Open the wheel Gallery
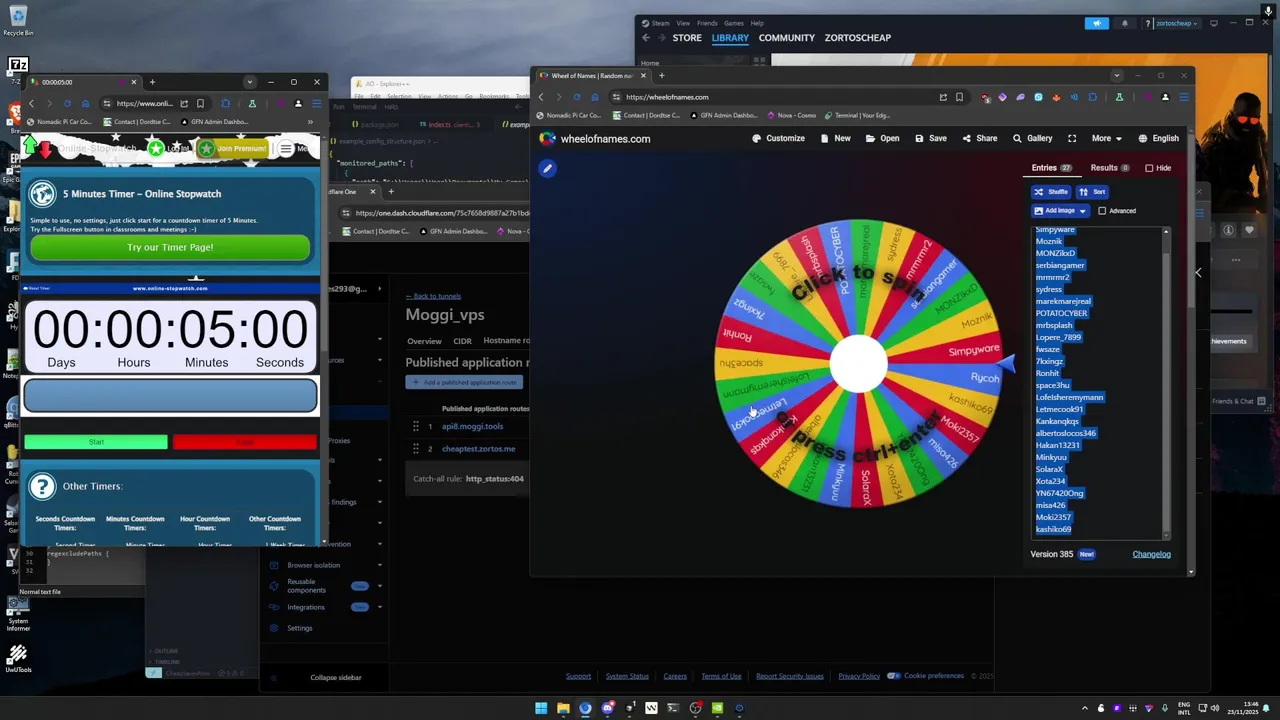Screen dimensions: 1280x720 (x=1032, y=138)
